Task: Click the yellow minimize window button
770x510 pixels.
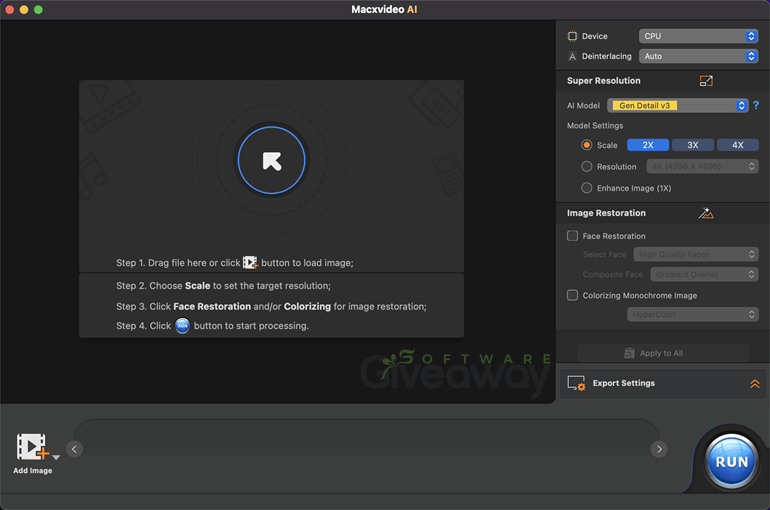Action: 24,10
